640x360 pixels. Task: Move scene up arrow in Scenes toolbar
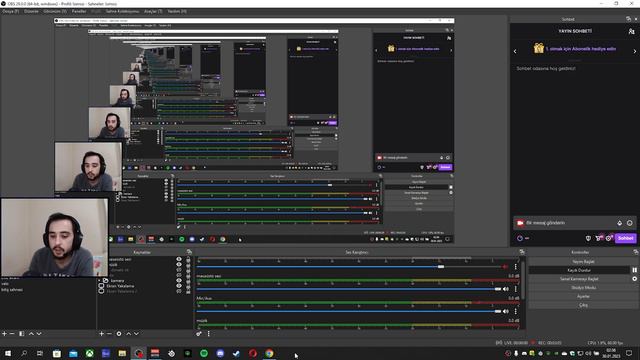point(31,333)
